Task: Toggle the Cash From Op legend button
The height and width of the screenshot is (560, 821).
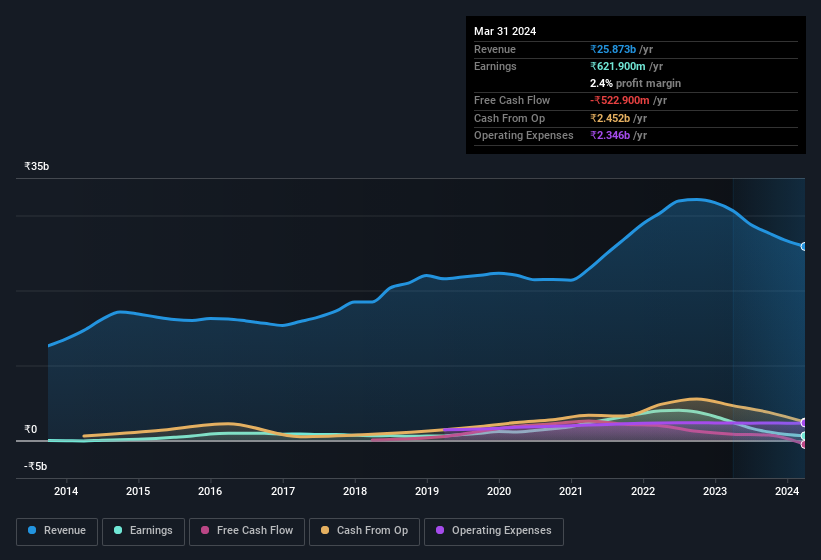Action: (364, 531)
